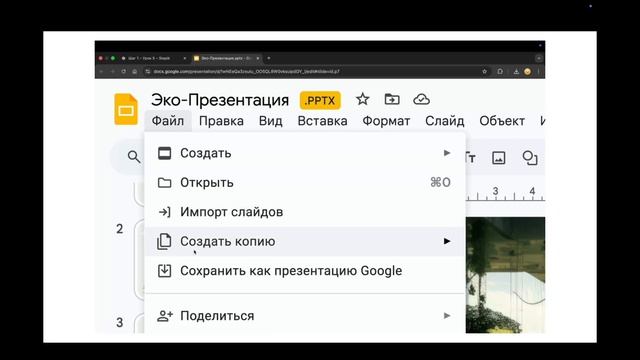This screenshot has width=640, height=360.
Task: Close the Эко-Презентация browser tab
Action: (x=258, y=58)
